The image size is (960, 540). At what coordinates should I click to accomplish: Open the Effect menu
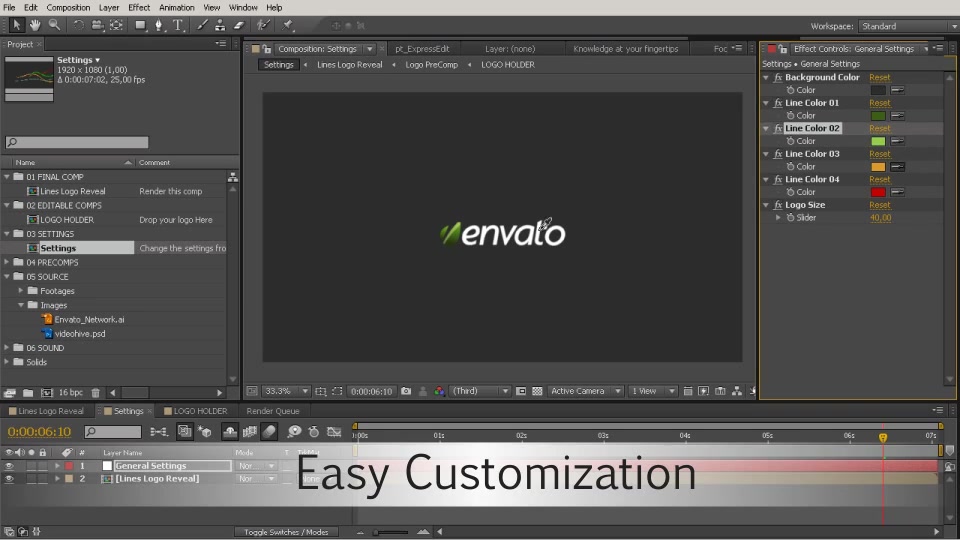[x=139, y=7]
